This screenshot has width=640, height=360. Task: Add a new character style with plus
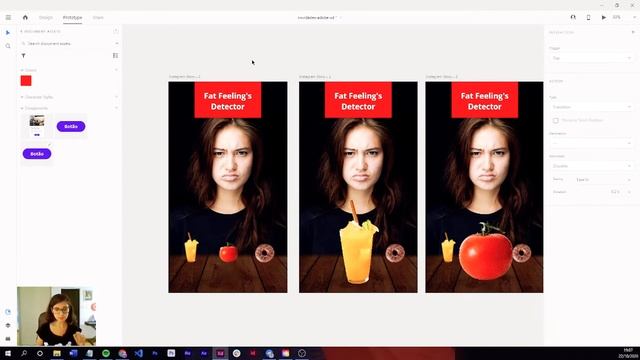116,97
